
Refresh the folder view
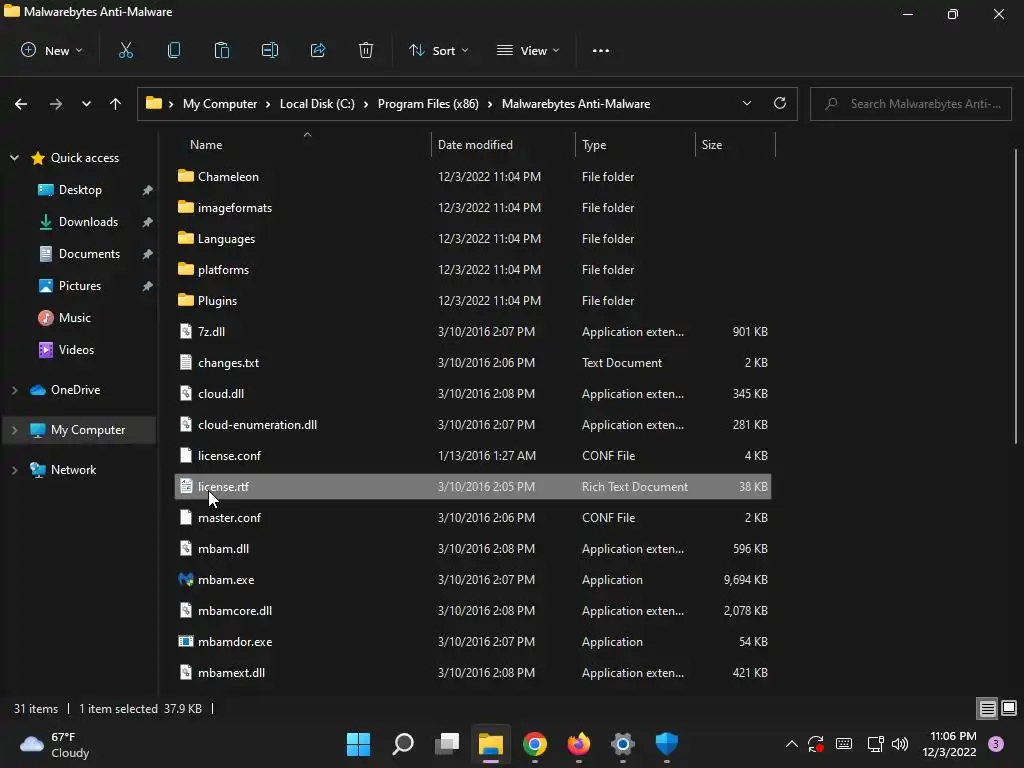click(x=780, y=103)
